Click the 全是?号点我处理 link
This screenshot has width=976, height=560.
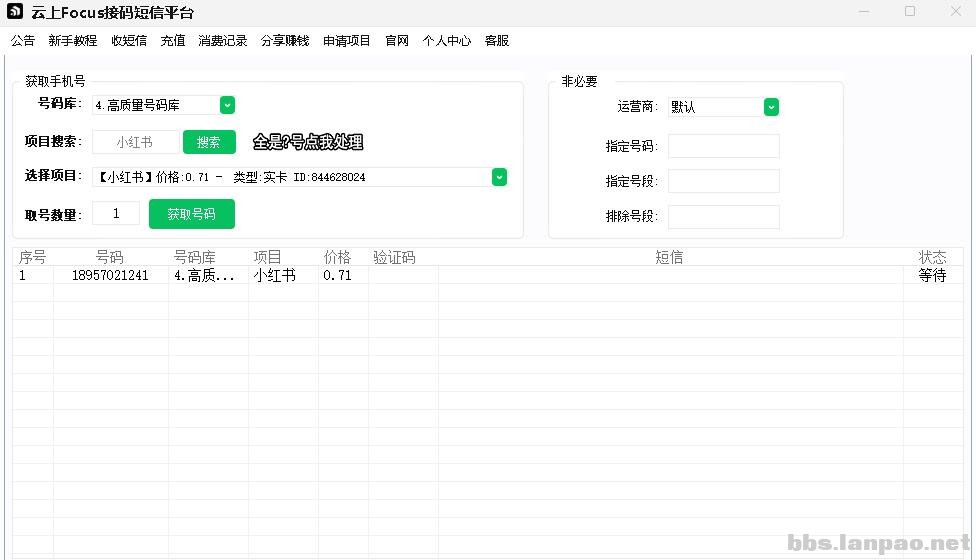pyautogui.click(x=308, y=142)
